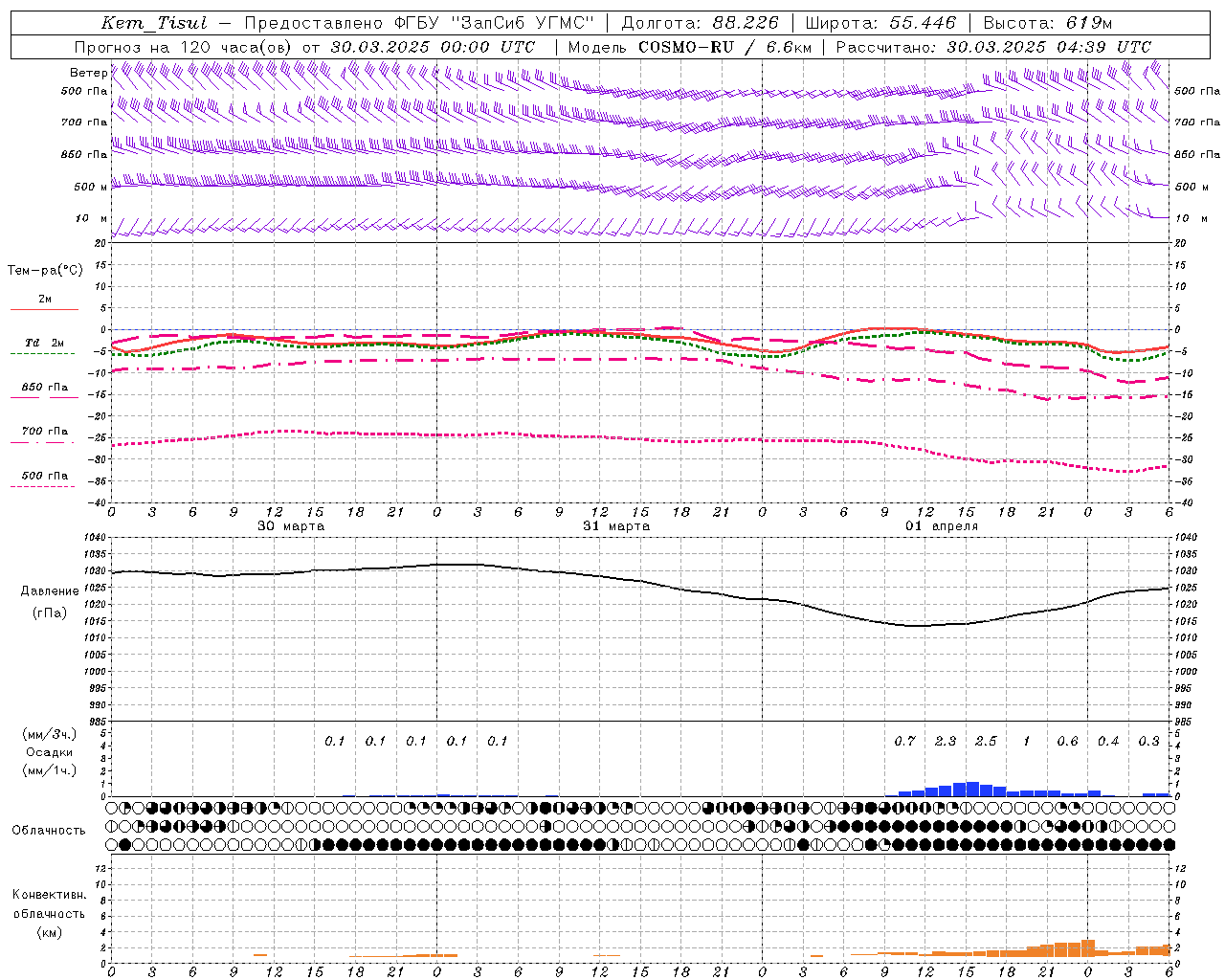Click the Широта: 55.446 header value

[x=880, y=23]
